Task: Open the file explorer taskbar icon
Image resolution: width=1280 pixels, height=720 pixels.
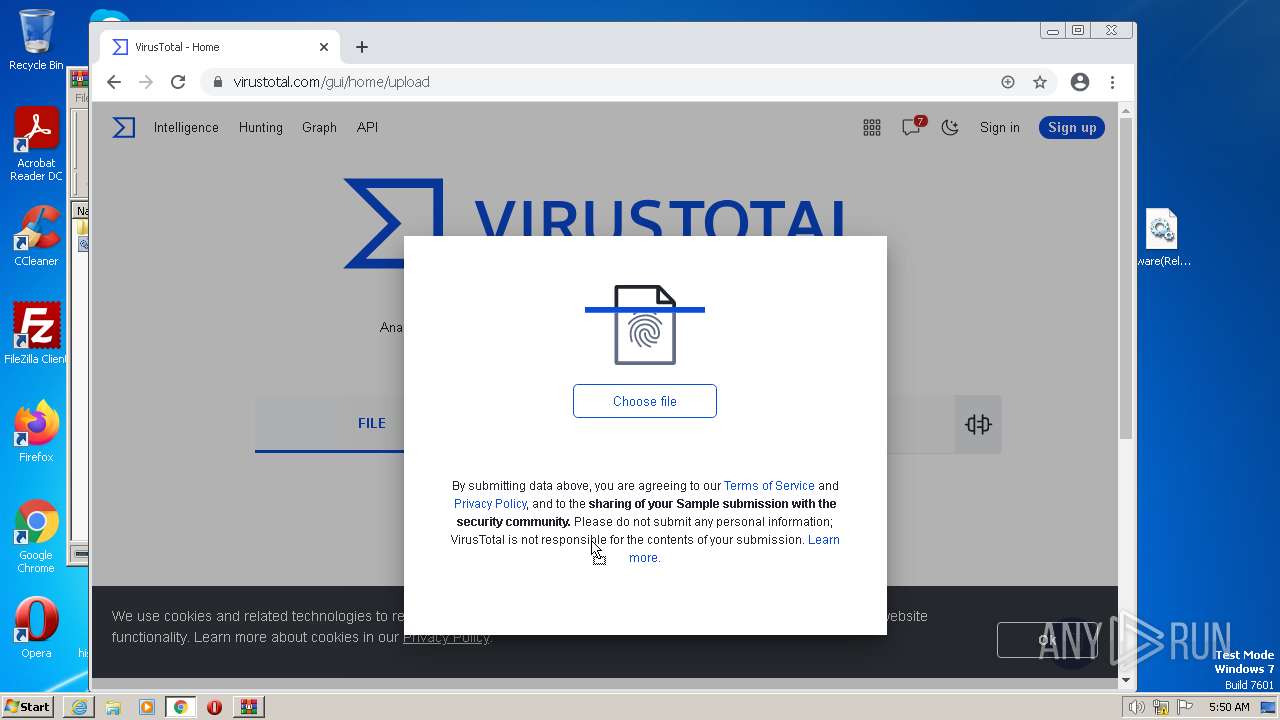Action: pyautogui.click(x=113, y=707)
